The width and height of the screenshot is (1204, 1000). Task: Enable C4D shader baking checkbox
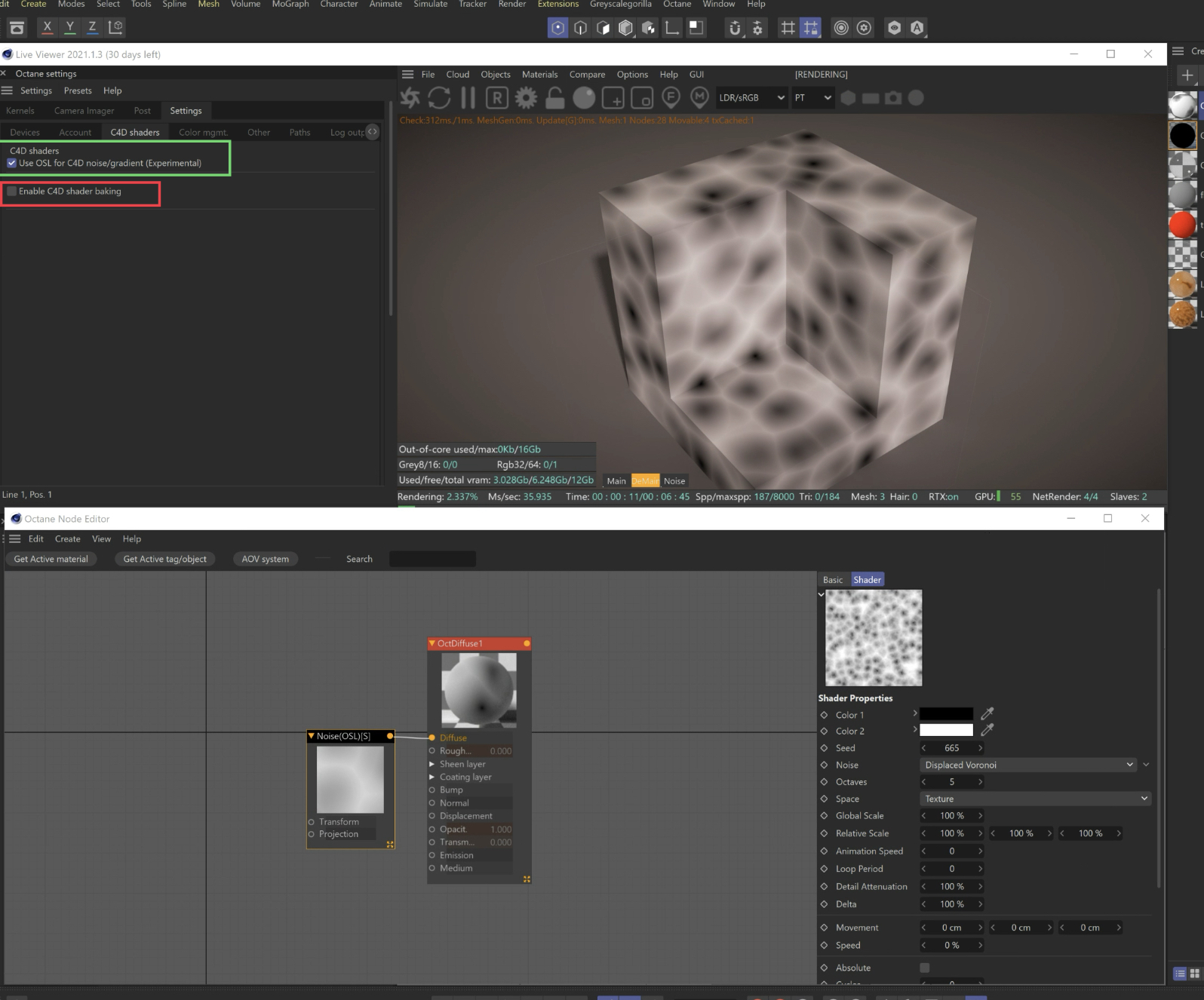[11, 192]
